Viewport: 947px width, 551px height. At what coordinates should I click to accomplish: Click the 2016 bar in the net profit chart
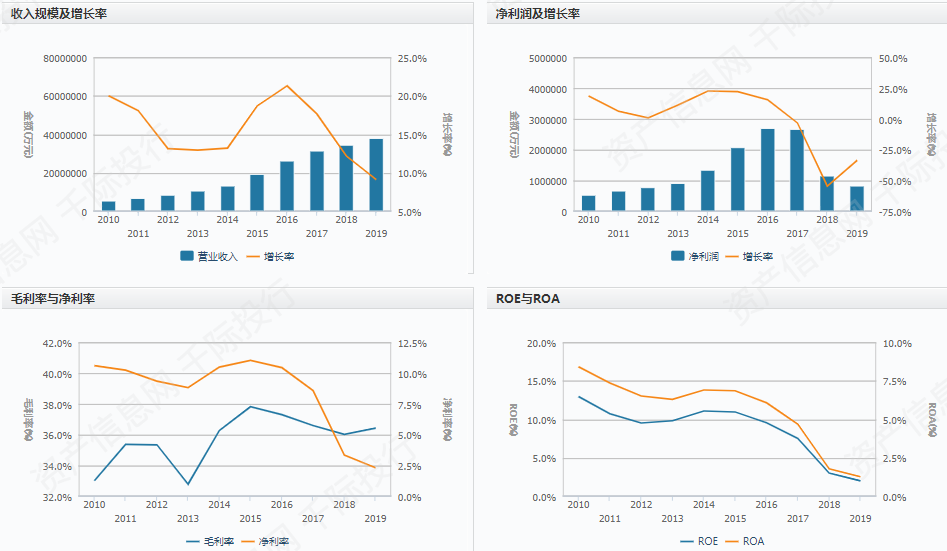coord(767,171)
